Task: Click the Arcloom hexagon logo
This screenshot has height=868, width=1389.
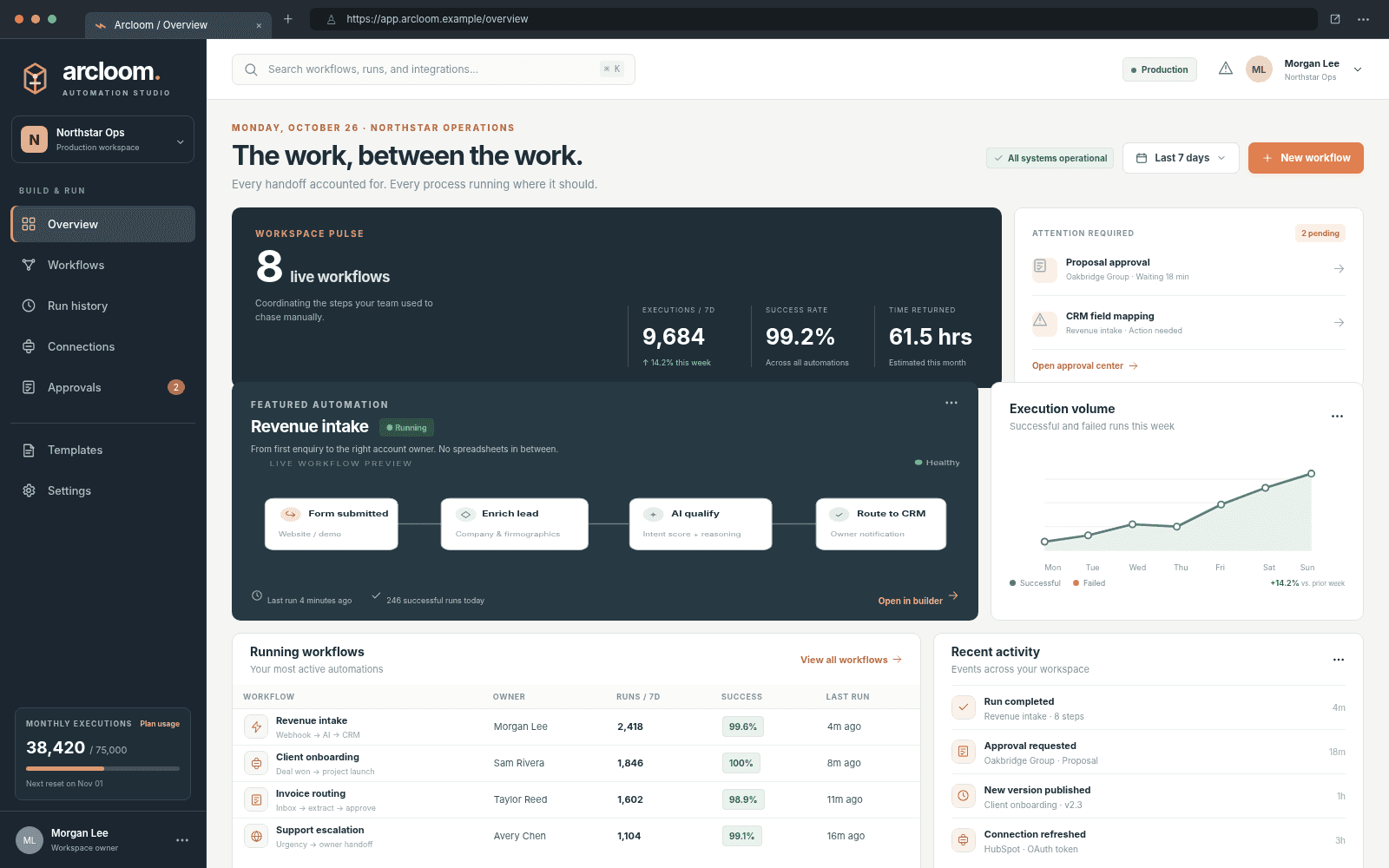Action: [35, 78]
